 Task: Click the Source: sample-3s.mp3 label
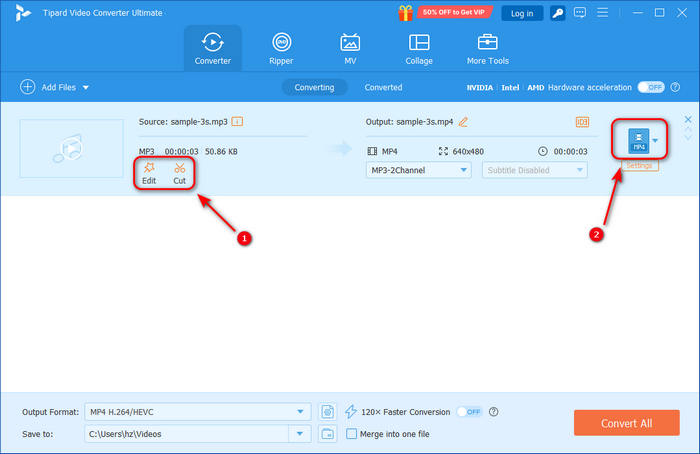click(183, 121)
